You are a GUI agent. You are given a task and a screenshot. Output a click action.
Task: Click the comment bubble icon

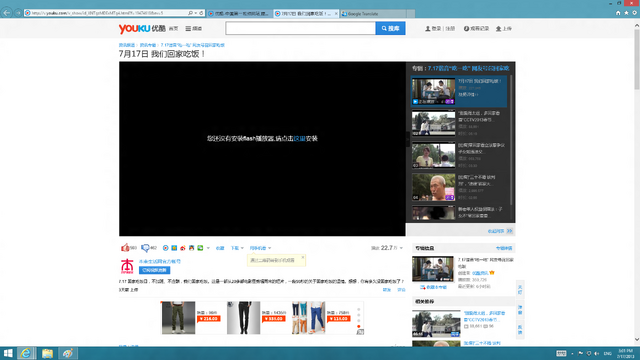click(145, 248)
